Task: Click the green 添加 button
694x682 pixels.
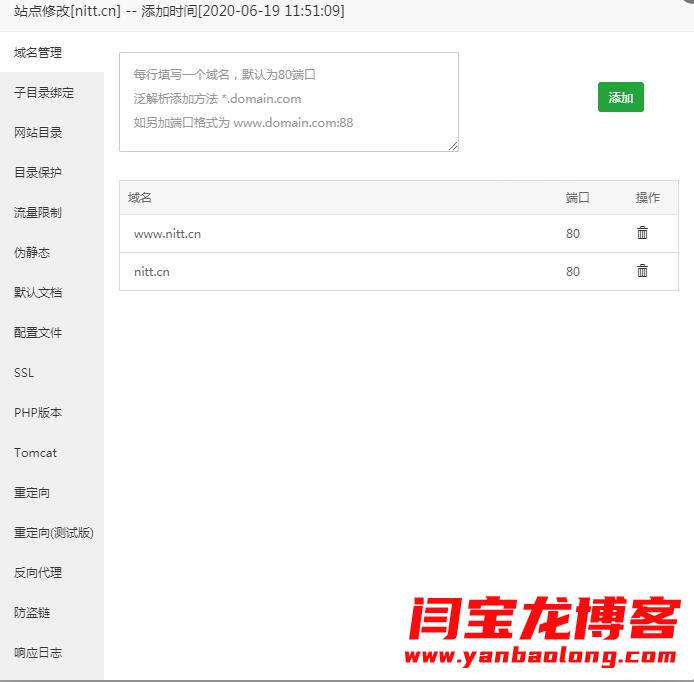Action: [x=620, y=97]
